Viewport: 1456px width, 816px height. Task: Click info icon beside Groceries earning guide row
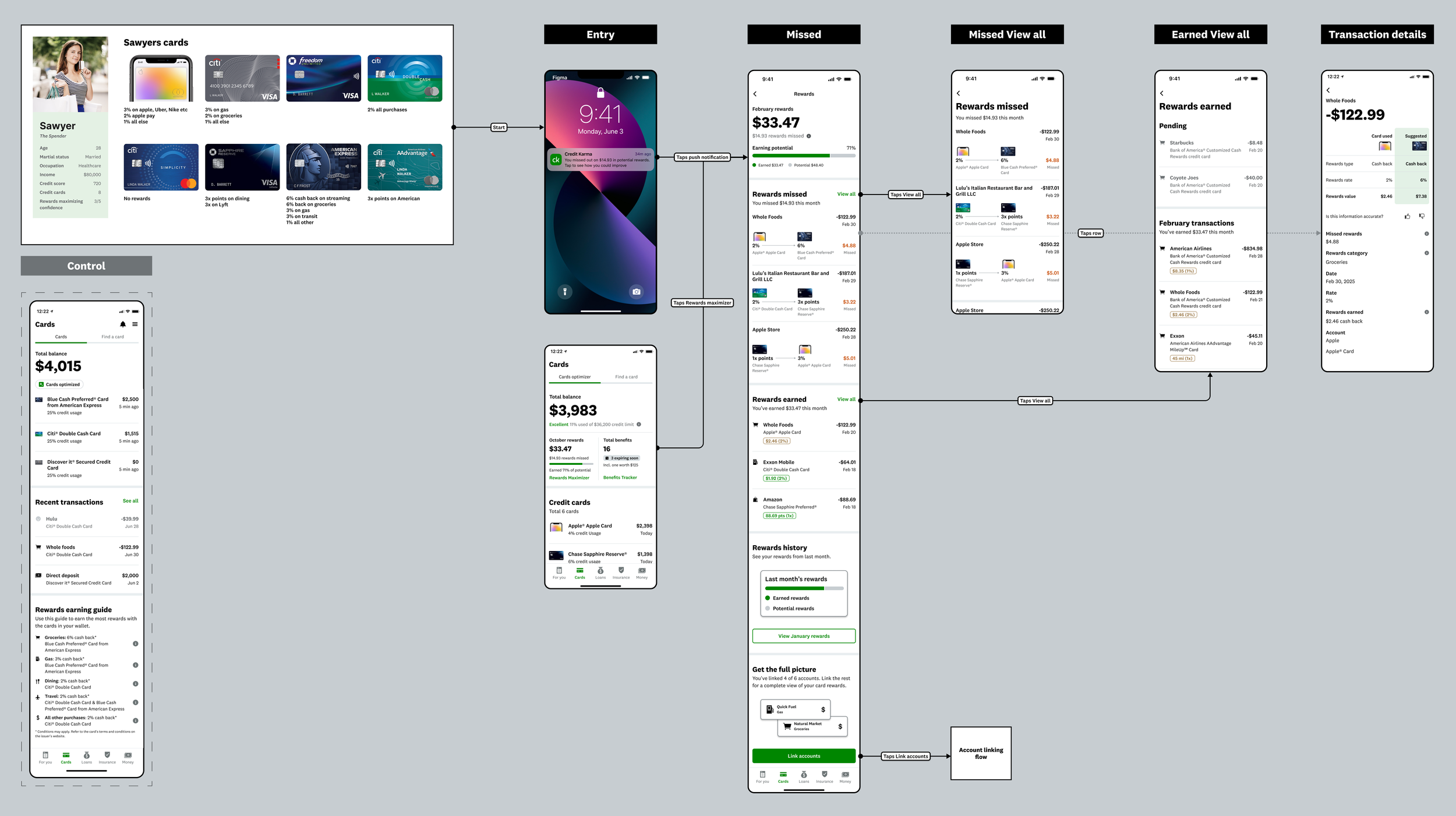click(x=136, y=644)
